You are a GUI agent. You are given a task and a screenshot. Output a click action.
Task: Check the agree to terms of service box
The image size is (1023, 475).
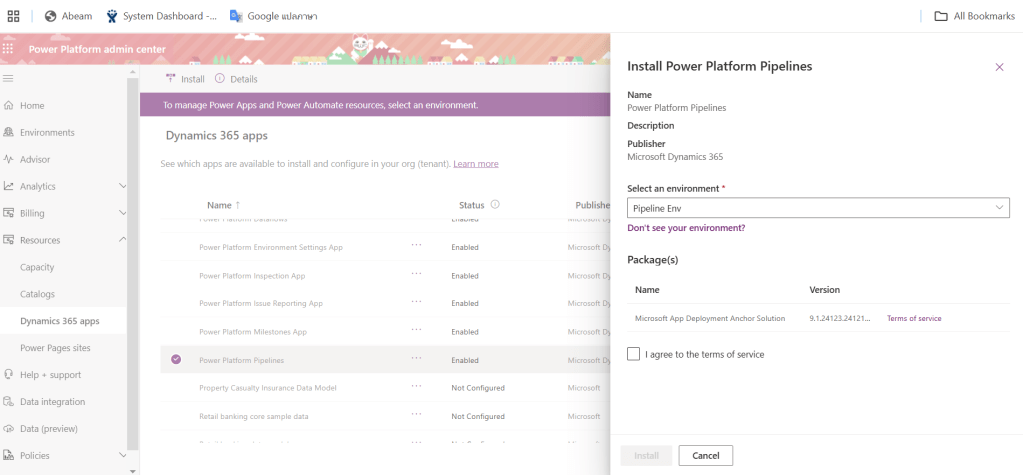(634, 354)
